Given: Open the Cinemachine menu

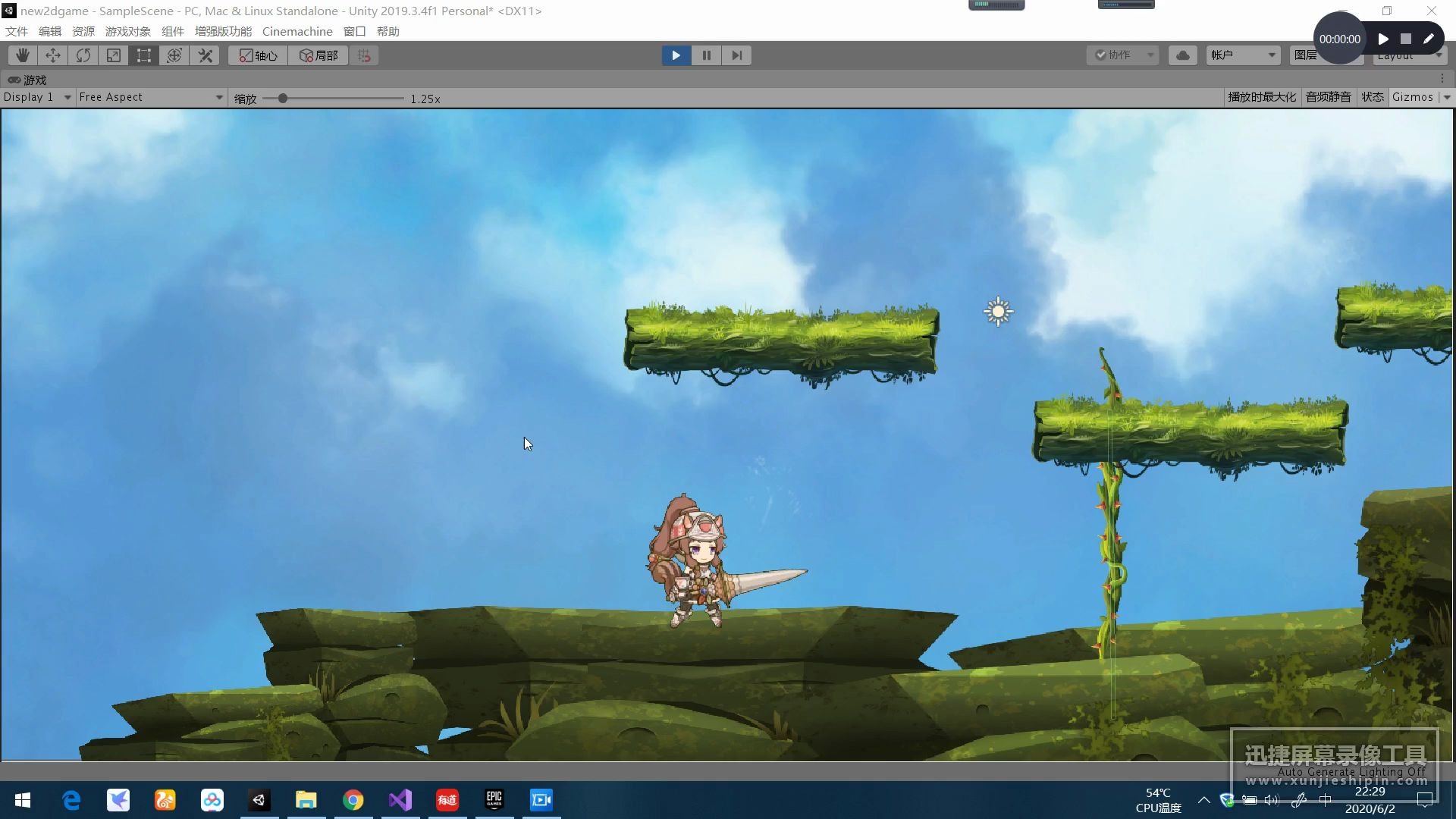Looking at the screenshot, I should [x=297, y=31].
